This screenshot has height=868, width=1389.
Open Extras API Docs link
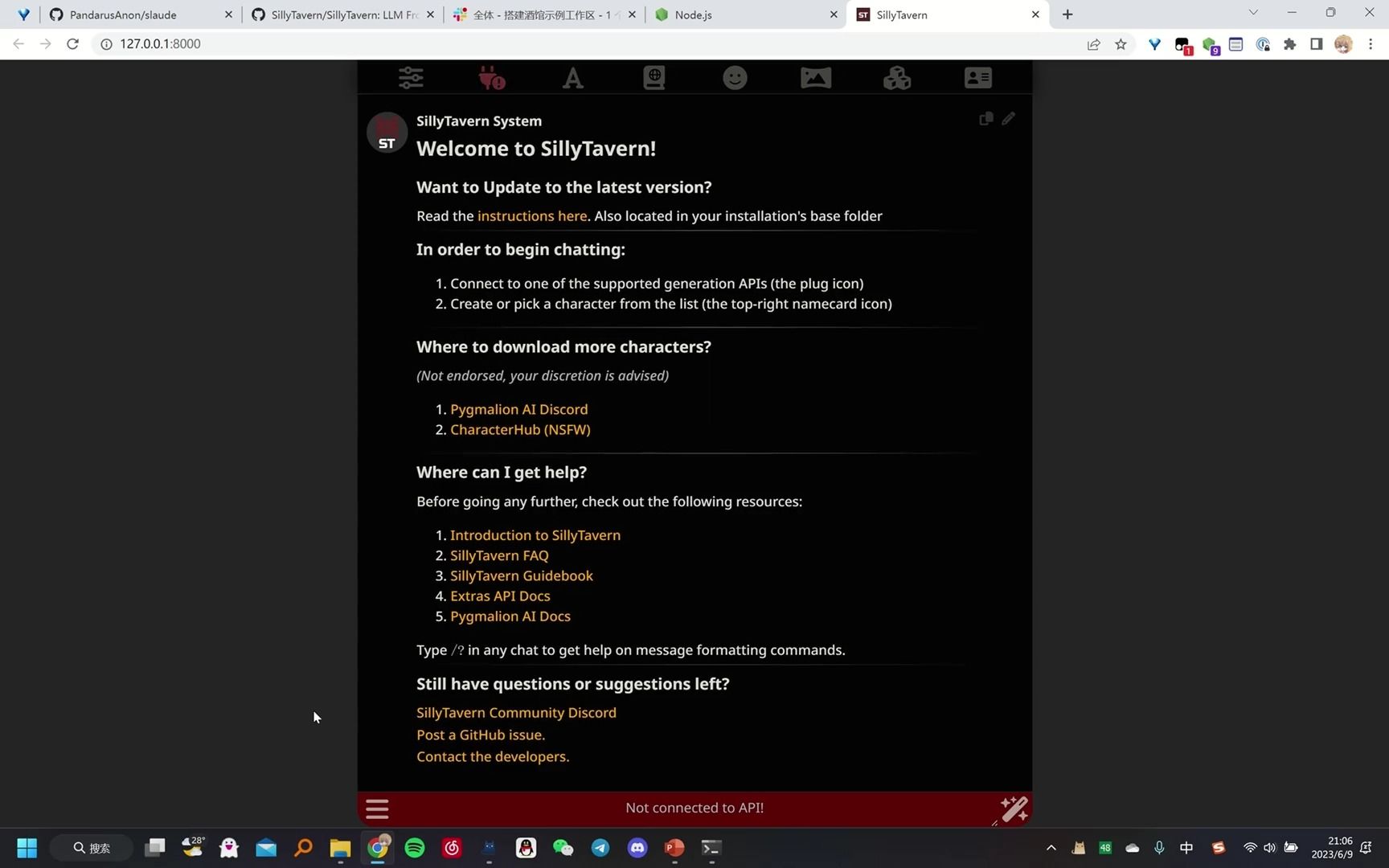coord(500,596)
